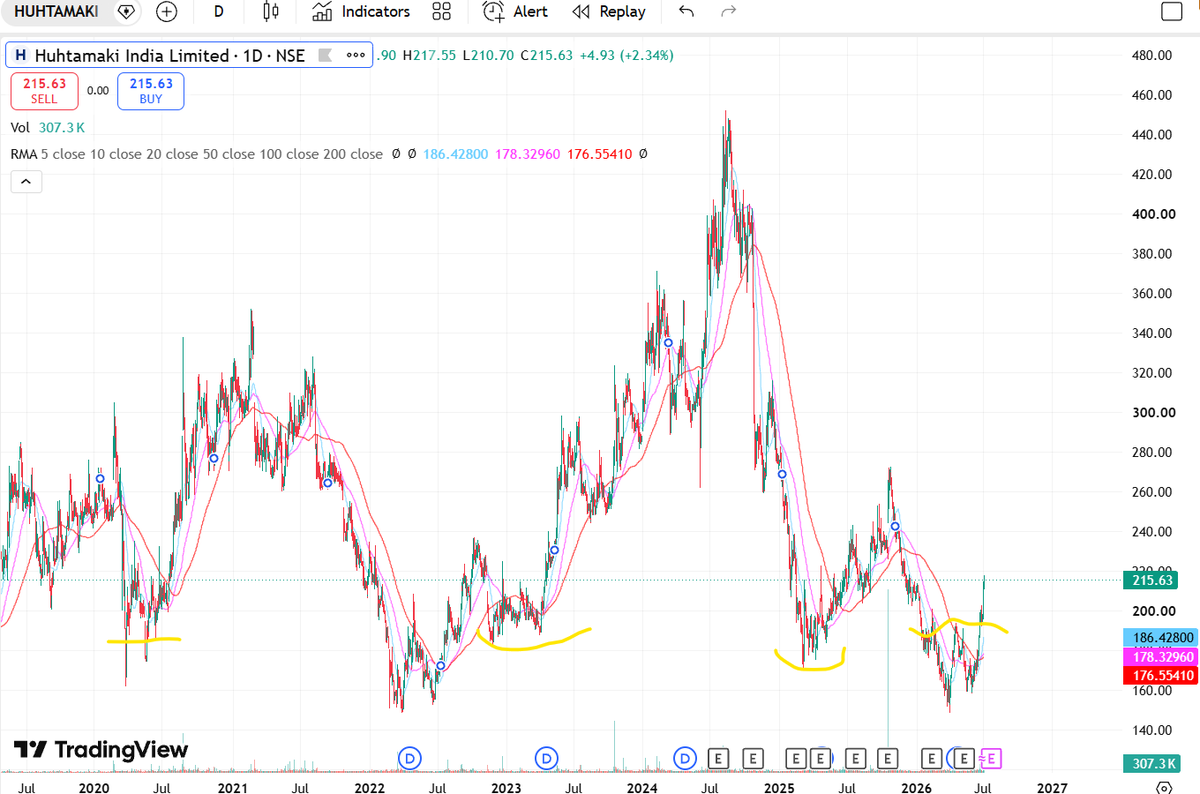This screenshot has width=1200, height=794.
Task: Click the 2025 label on time axis
Action: [780, 788]
